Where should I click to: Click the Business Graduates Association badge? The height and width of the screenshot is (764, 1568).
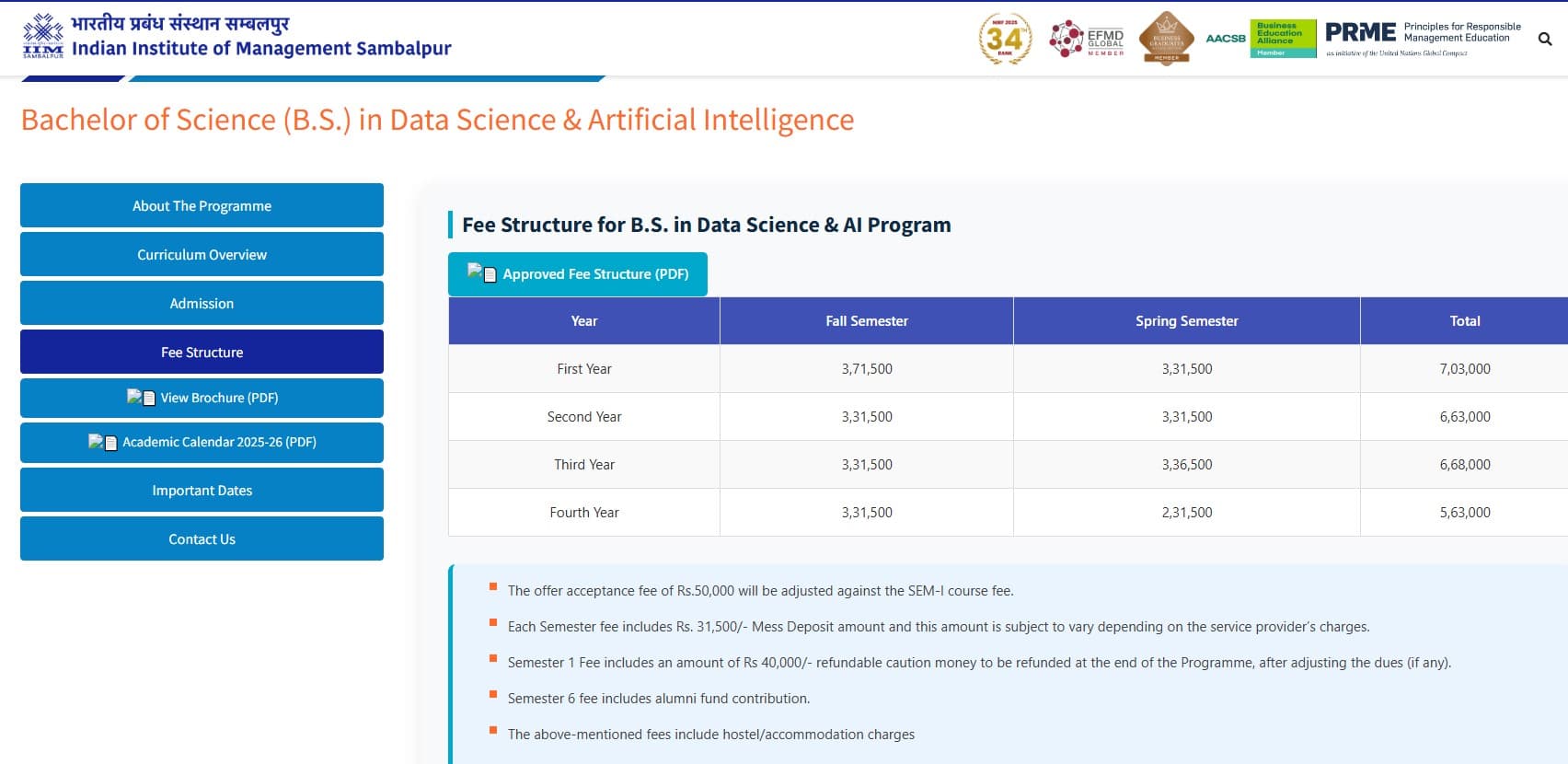tap(1166, 39)
